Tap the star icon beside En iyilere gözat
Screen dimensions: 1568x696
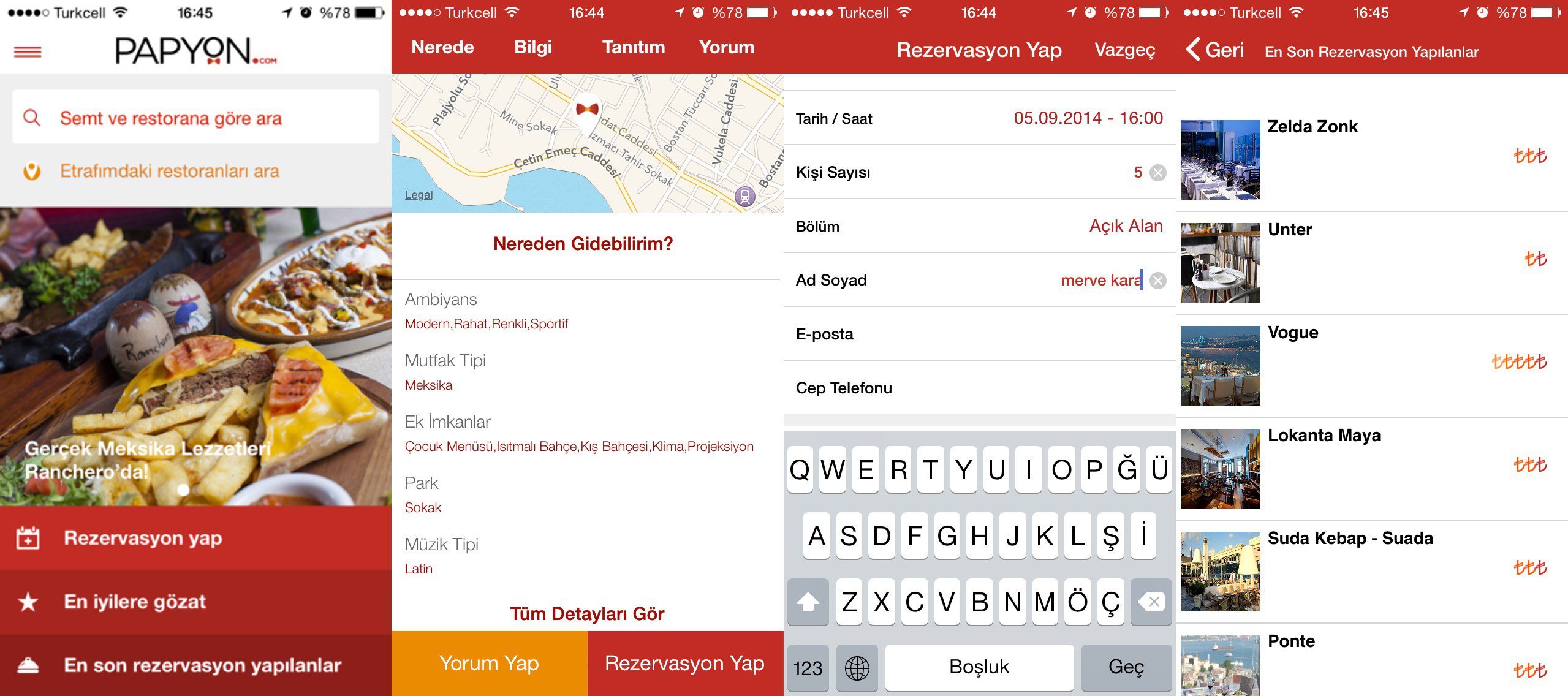(28, 602)
